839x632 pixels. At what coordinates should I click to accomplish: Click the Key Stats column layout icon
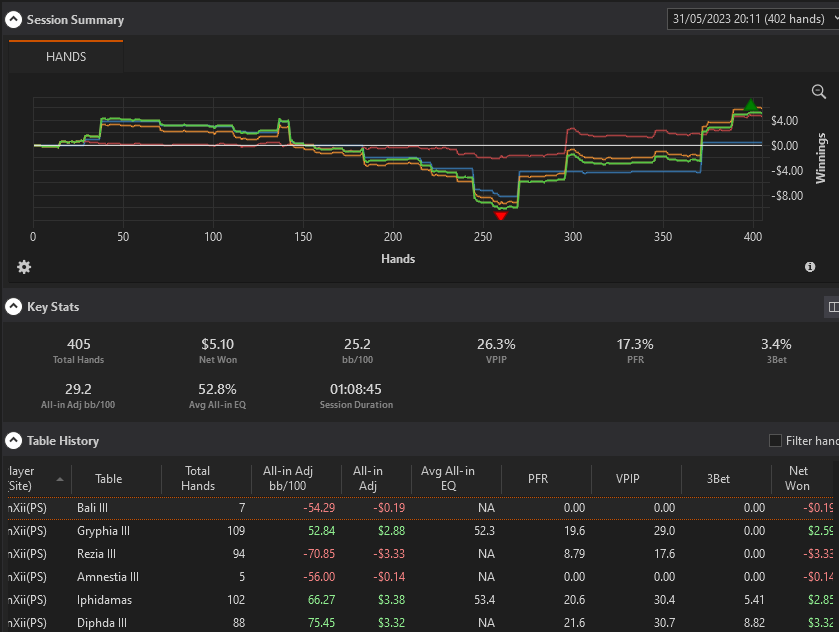coord(833,307)
